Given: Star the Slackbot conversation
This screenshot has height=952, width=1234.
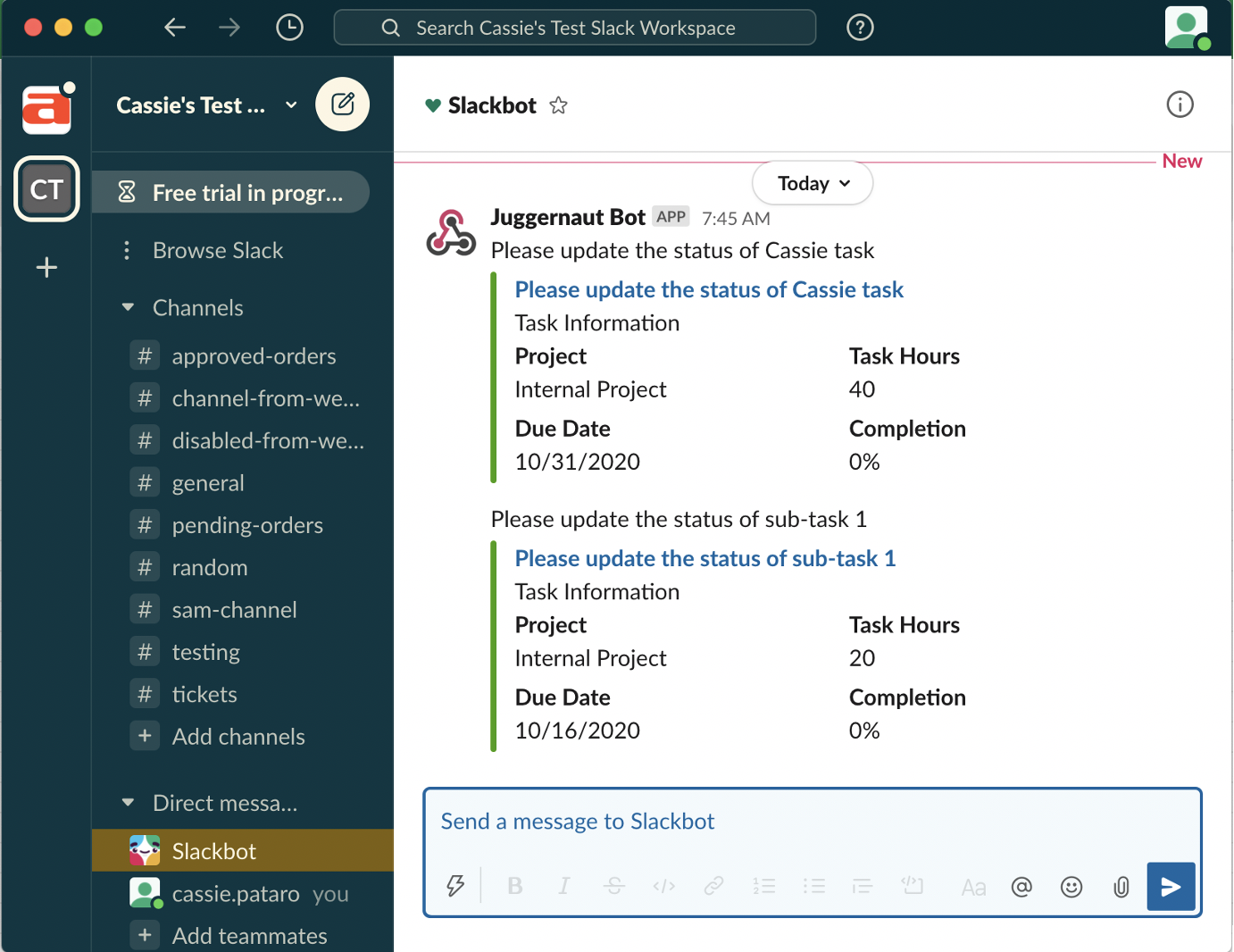Looking at the screenshot, I should (x=558, y=105).
